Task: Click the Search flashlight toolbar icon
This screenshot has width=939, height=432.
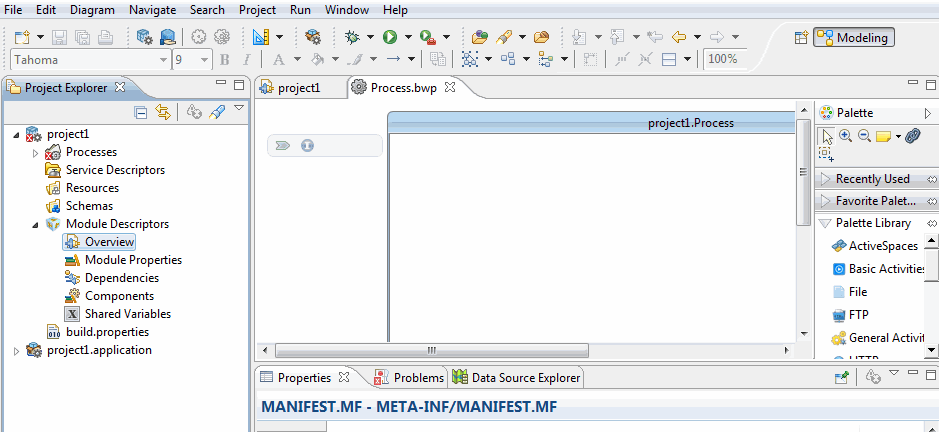Action: point(504,37)
